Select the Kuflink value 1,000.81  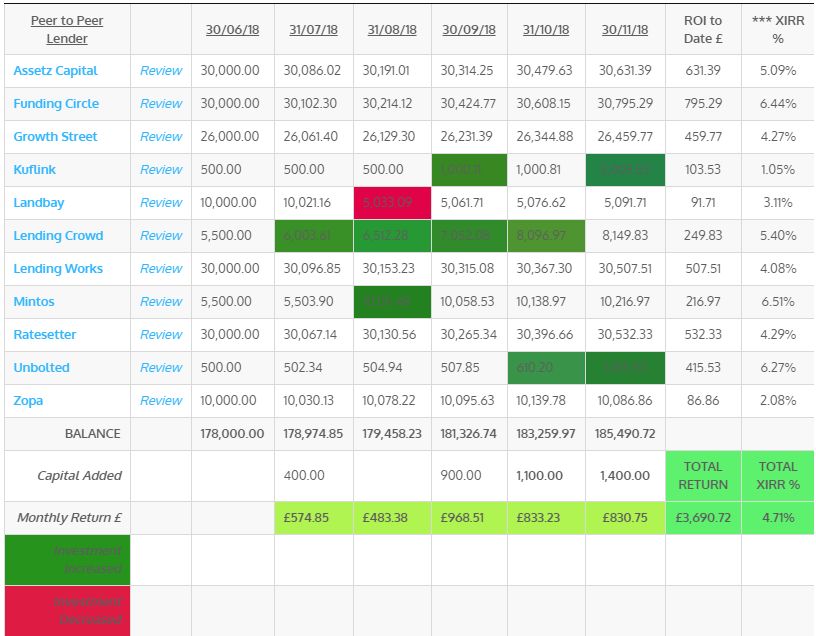coord(539,170)
